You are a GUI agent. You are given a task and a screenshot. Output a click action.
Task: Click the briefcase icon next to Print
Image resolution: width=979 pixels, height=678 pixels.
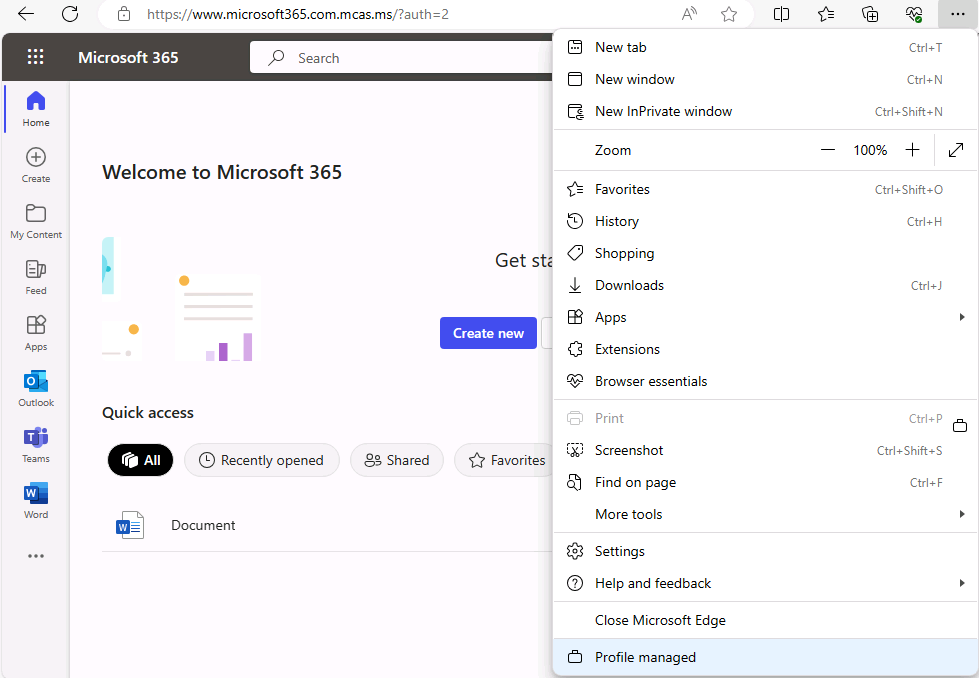pyautogui.click(x=960, y=426)
